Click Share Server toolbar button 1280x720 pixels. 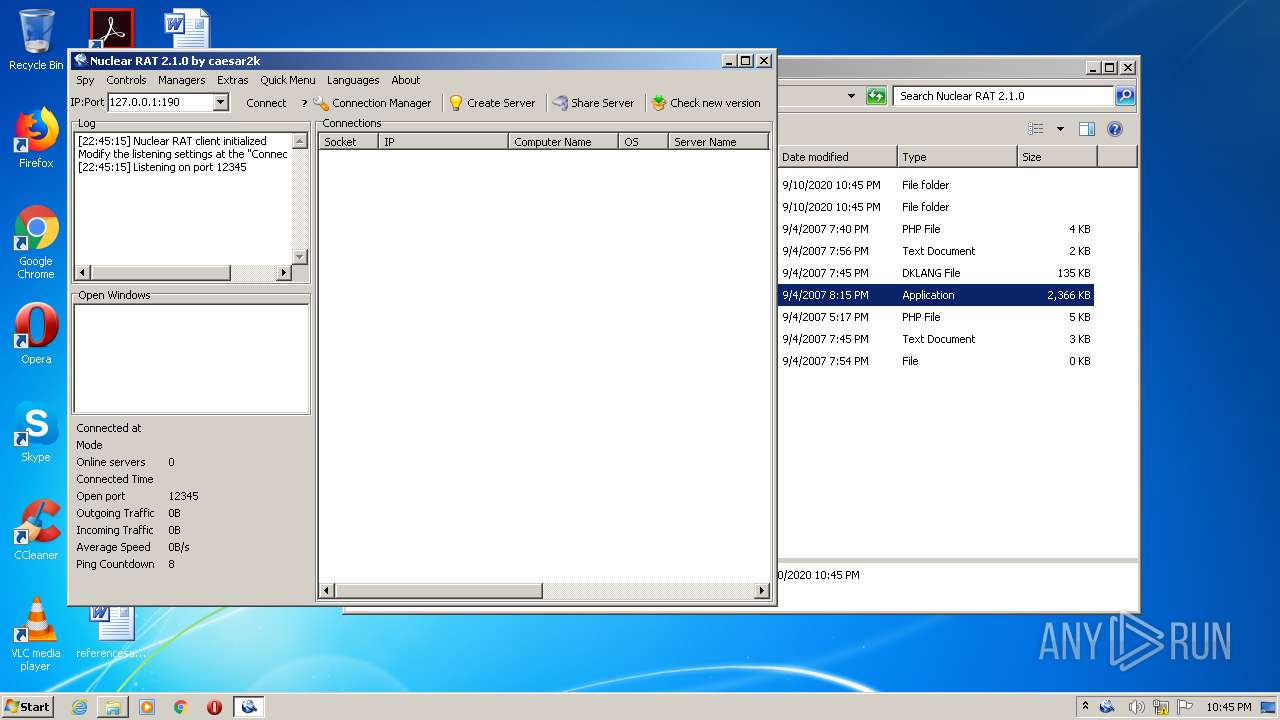click(593, 103)
